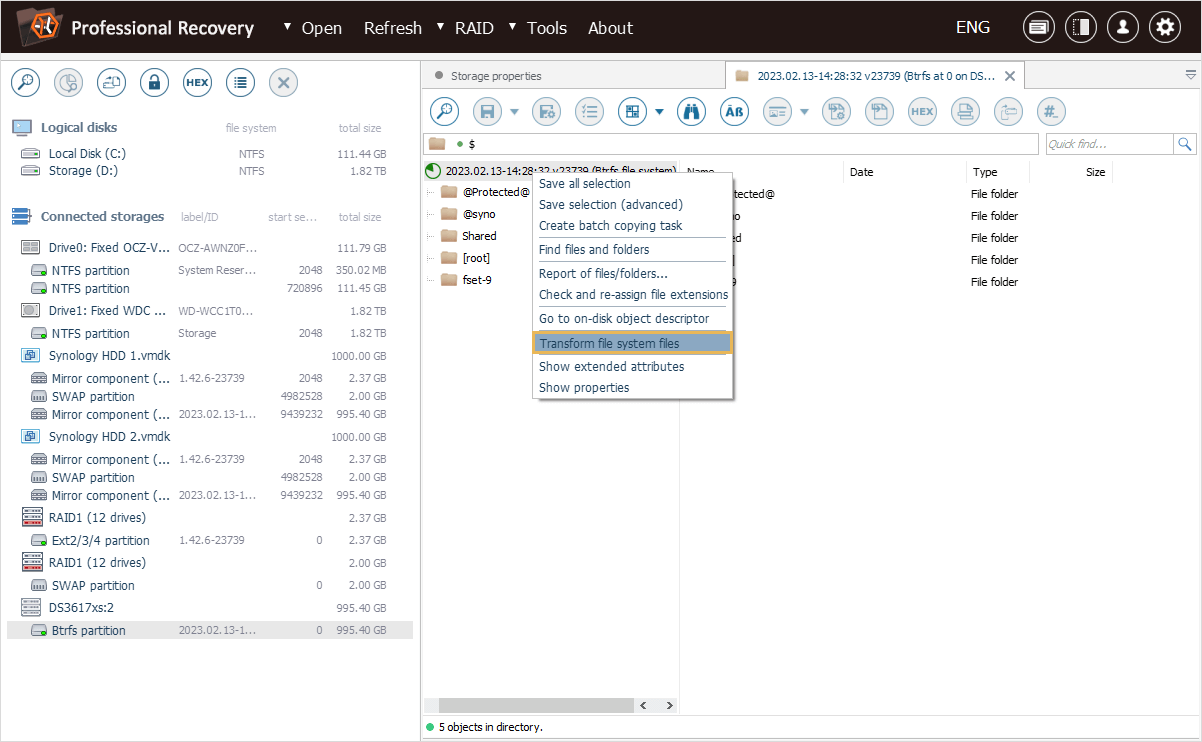Click the ÄB encoding icon
The width and height of the screenshot is (1202, 742).
pyautogui.click(x=735, y=112)
